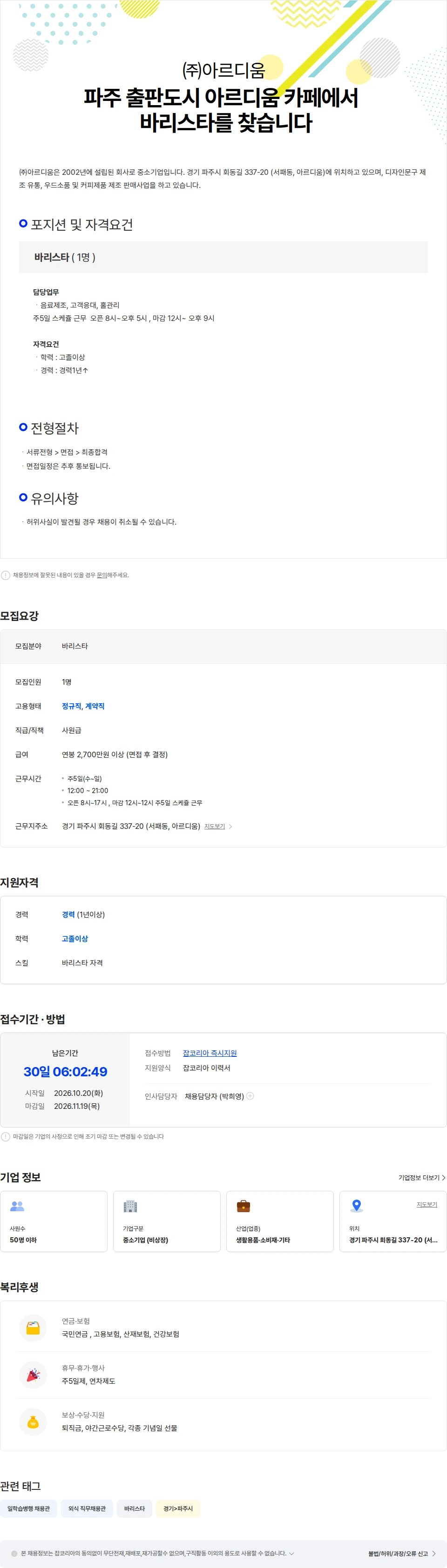Click the 주5일제, 연차제도 text

click(x=88, y=1381)
